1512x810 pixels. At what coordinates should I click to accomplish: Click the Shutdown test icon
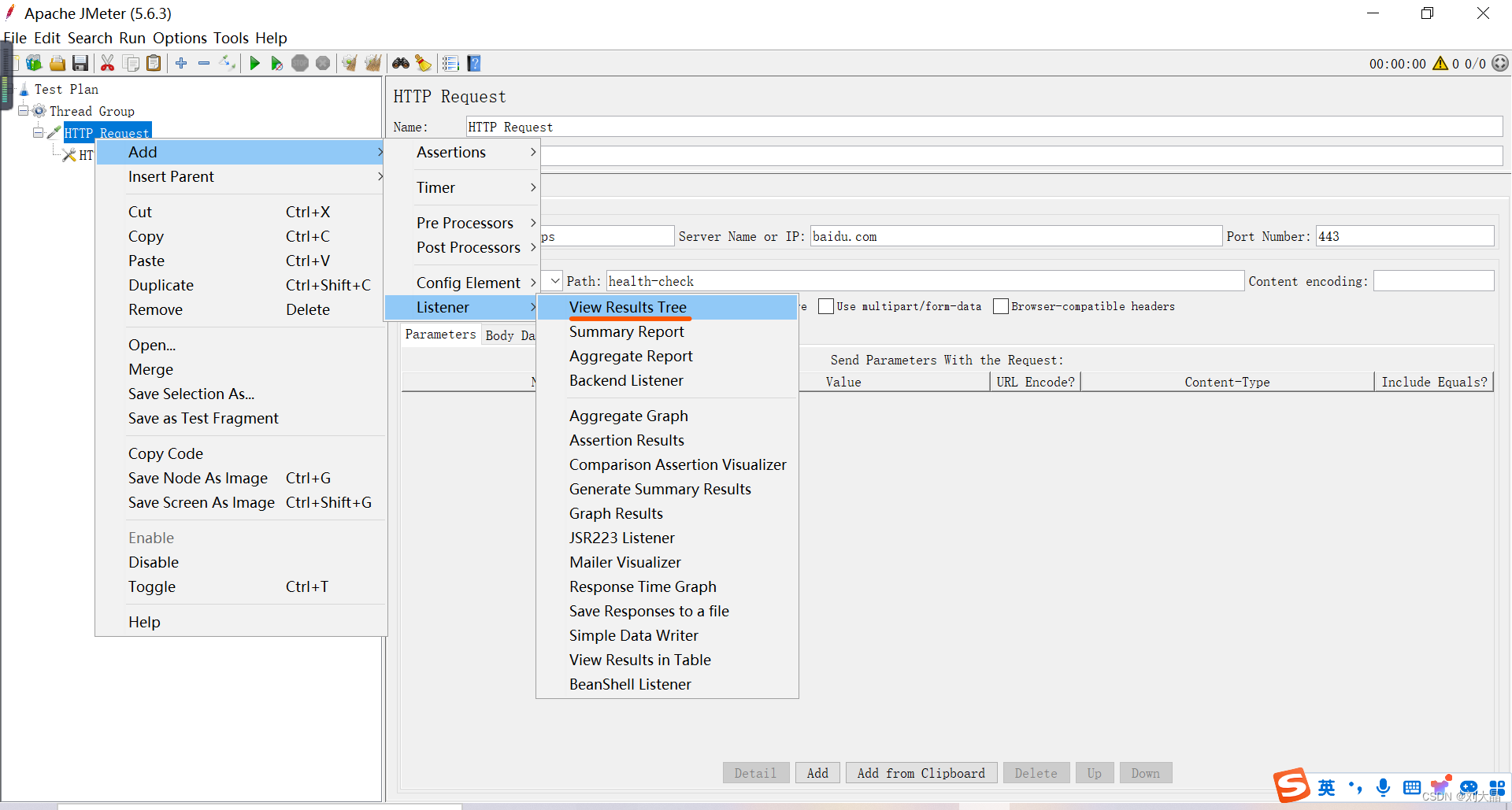tap(323, 63)
